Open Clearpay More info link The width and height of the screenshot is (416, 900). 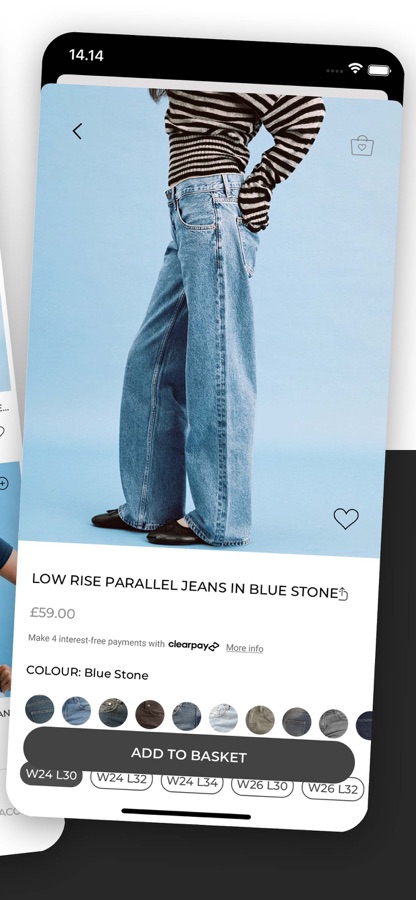[244, 648]
